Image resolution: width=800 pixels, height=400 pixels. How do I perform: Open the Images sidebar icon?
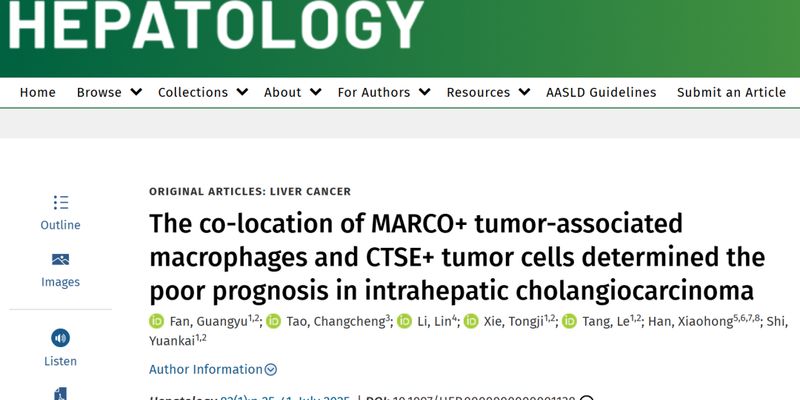click(60, 260)
